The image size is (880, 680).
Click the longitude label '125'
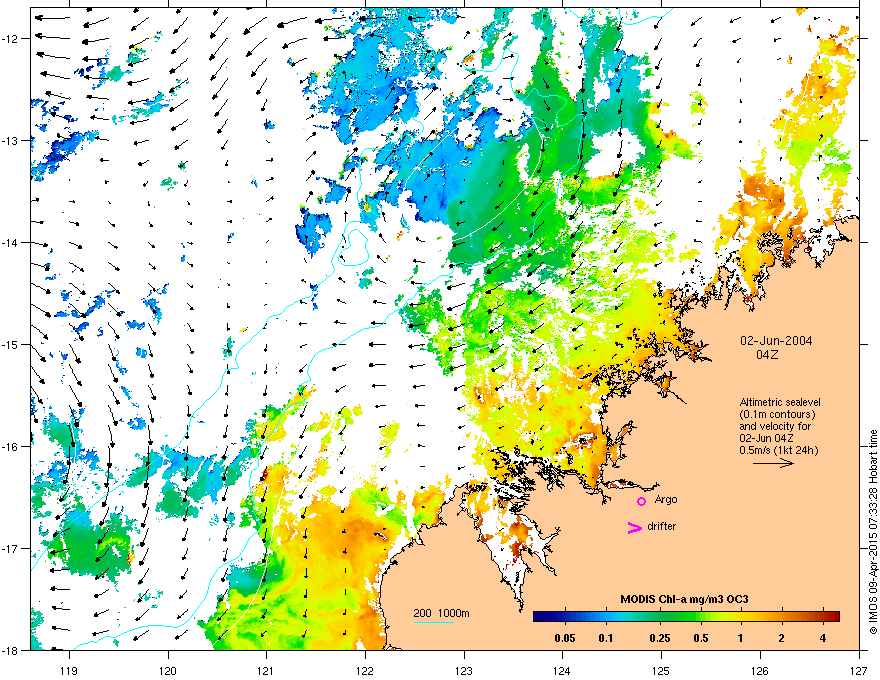[661, 670]
